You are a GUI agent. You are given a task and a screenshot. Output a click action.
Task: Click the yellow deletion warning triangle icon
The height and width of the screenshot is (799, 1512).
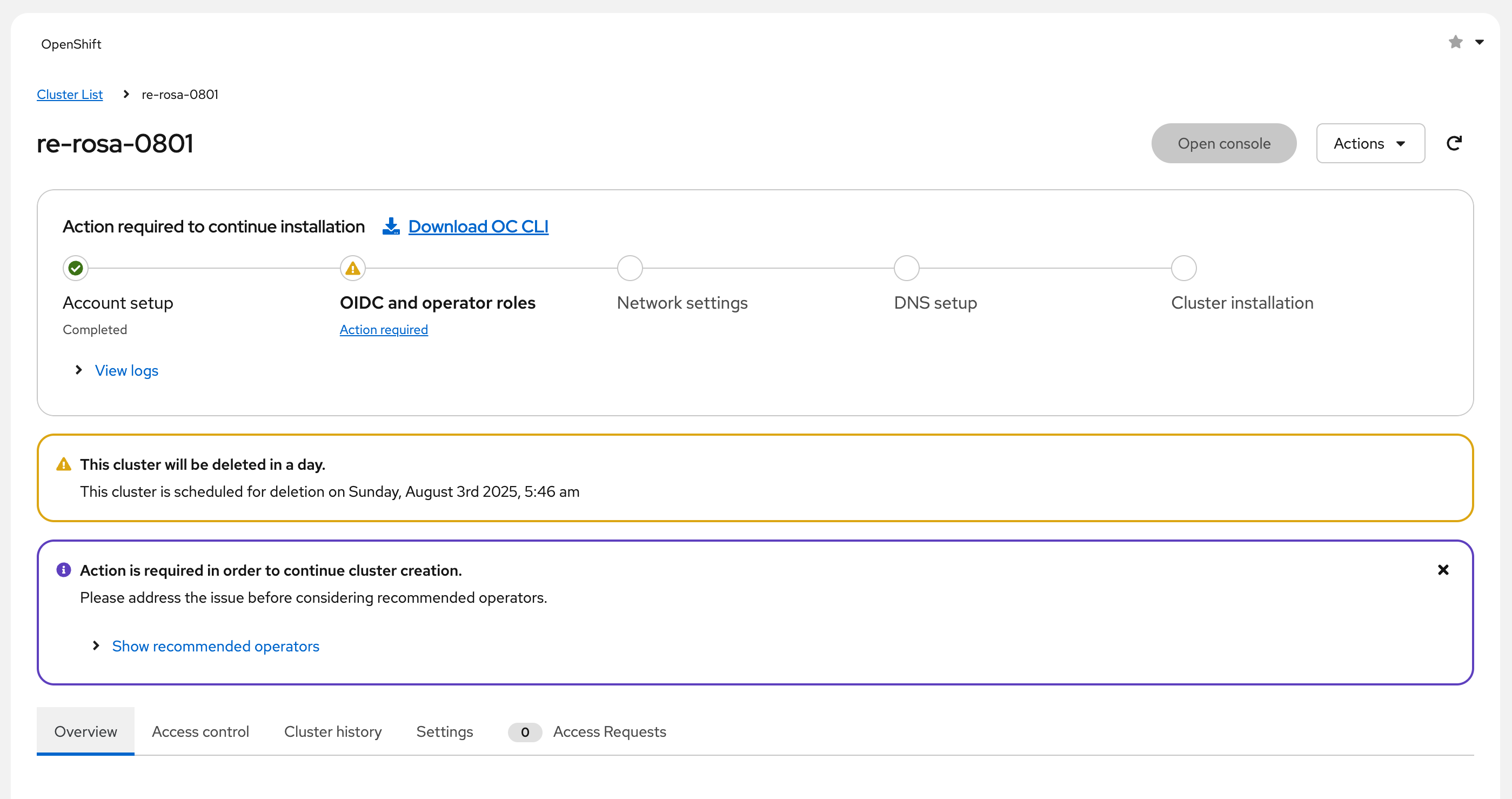coord(63,464)
